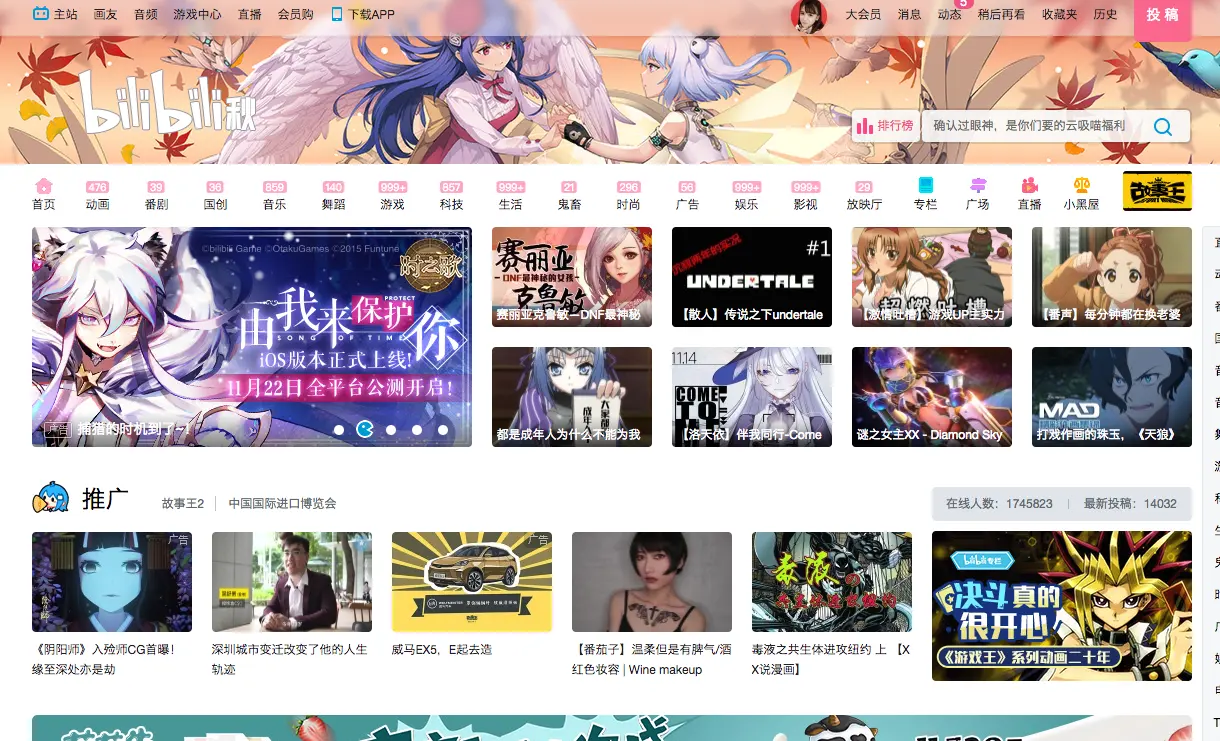The width and height of the screenshot is (1220, 741).
Task: Open the 小黑屋 icon
Action: [x=1081, y=186]
